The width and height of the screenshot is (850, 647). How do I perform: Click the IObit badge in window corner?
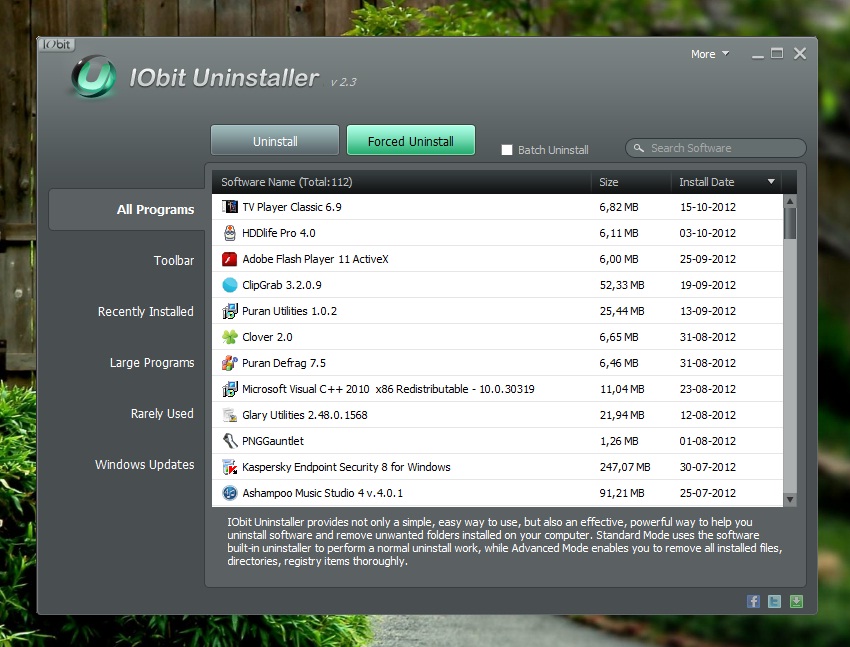pos(56,44)
